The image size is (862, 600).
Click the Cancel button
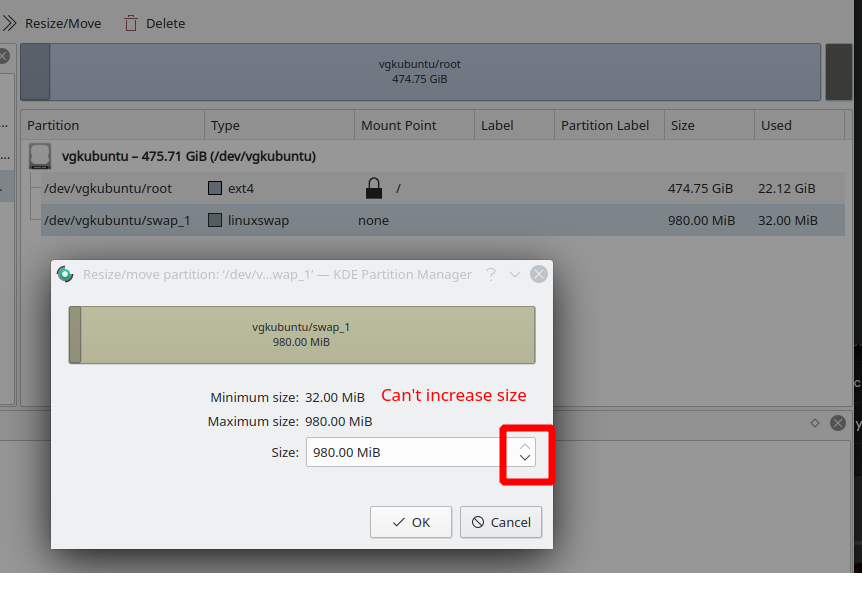[501, 522]
